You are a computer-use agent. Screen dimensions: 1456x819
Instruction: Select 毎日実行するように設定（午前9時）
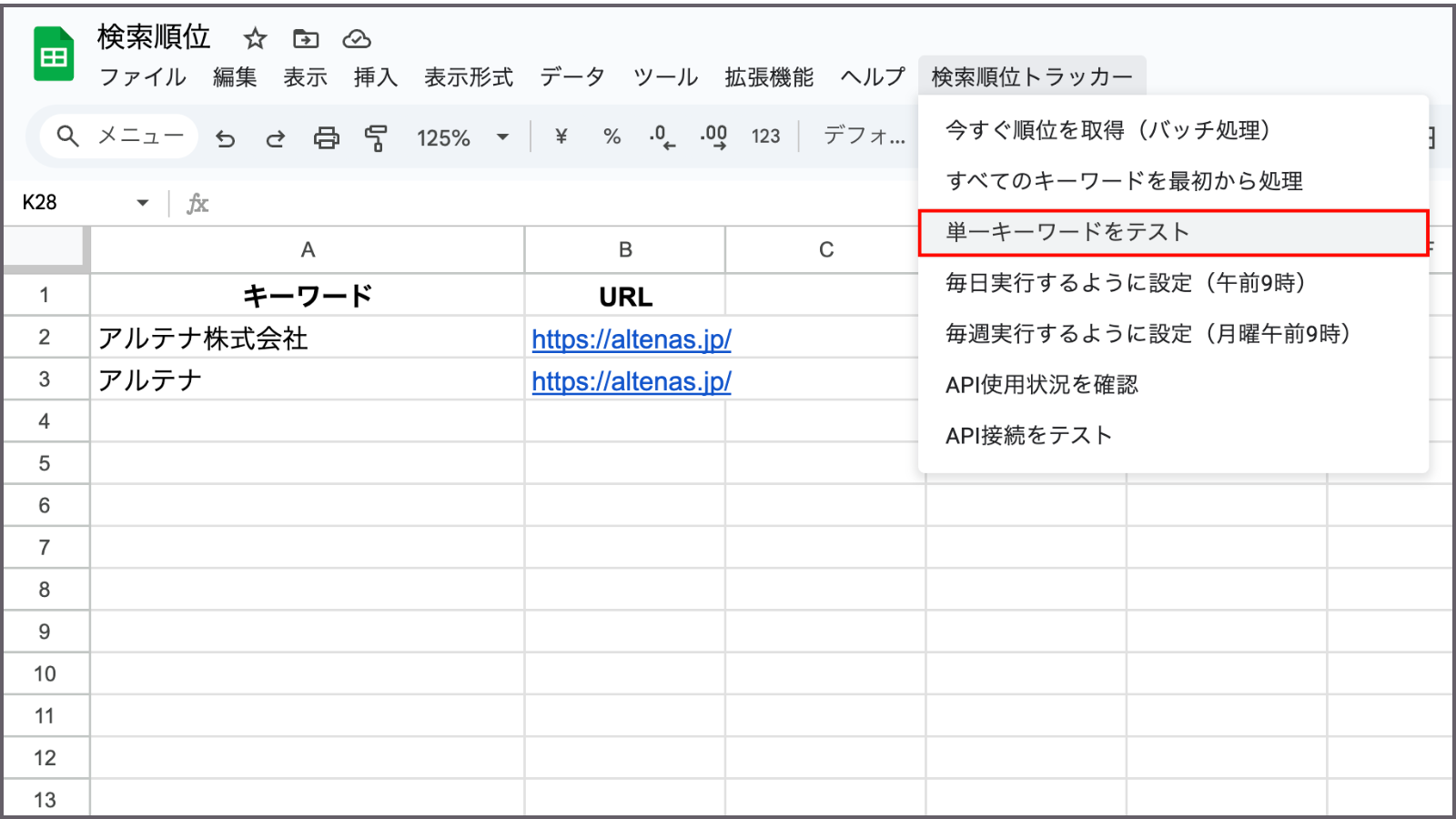(1173, 283)
